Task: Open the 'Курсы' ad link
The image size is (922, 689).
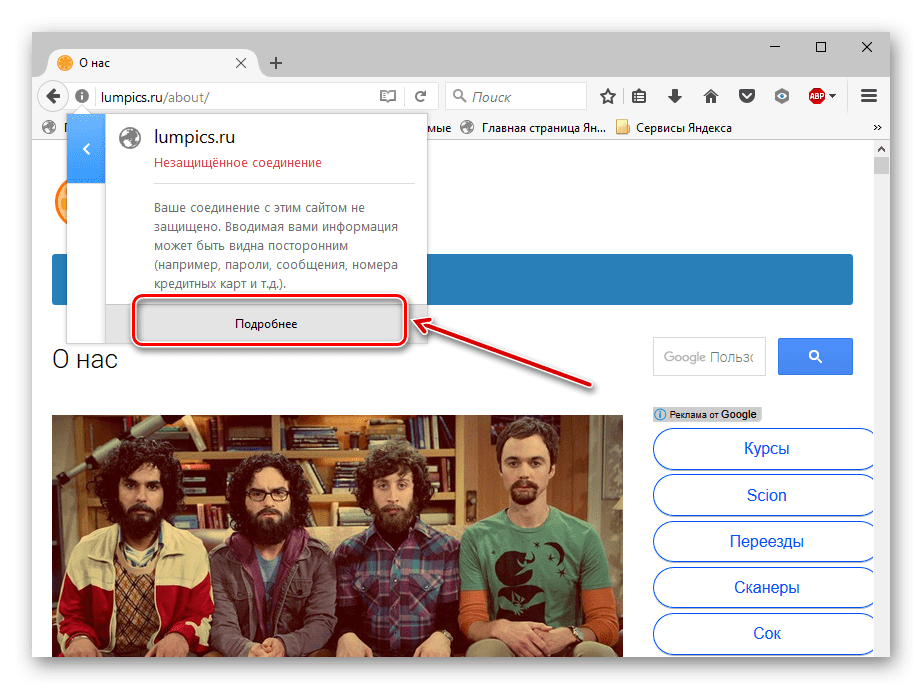Action: coord(764,449)
